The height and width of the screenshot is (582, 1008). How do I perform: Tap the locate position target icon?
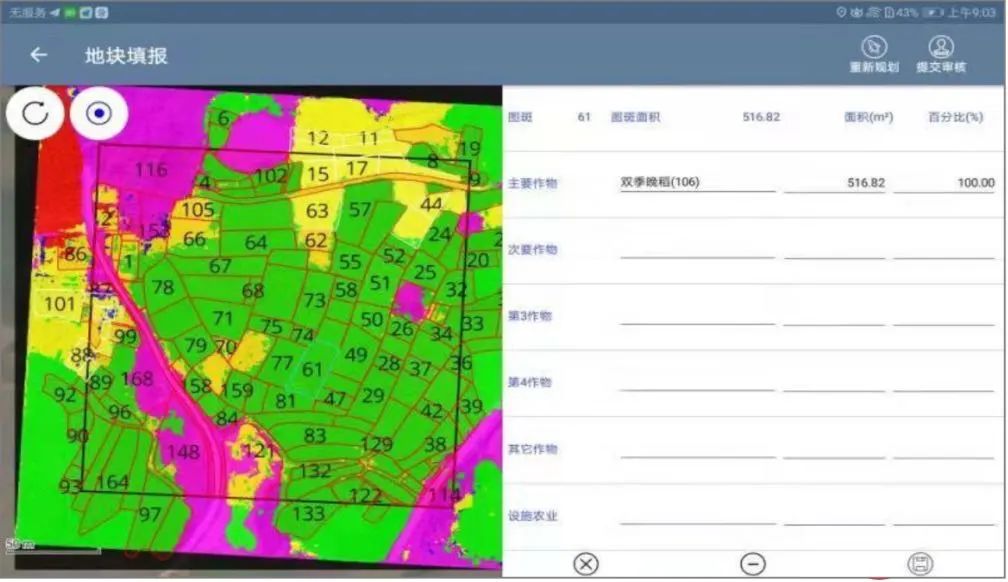tap(98, 112)
